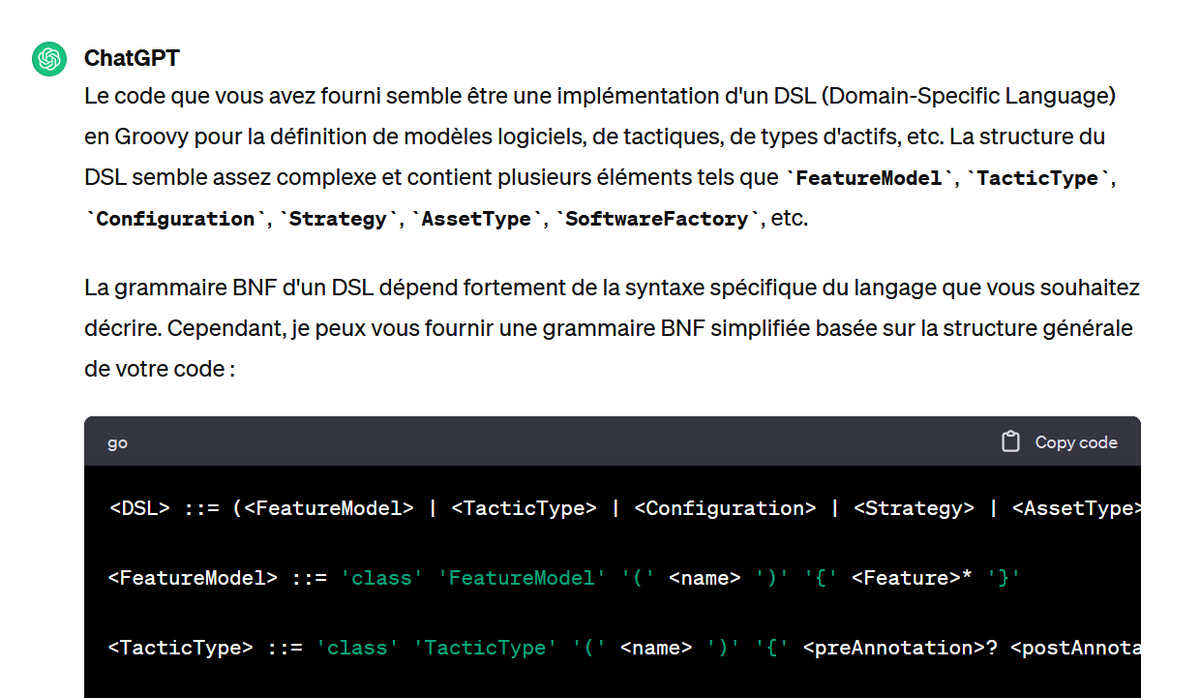1200x698 pixels.
Task: Click <FeatureModel> rule definition at line start
Action: pos(192,578)
